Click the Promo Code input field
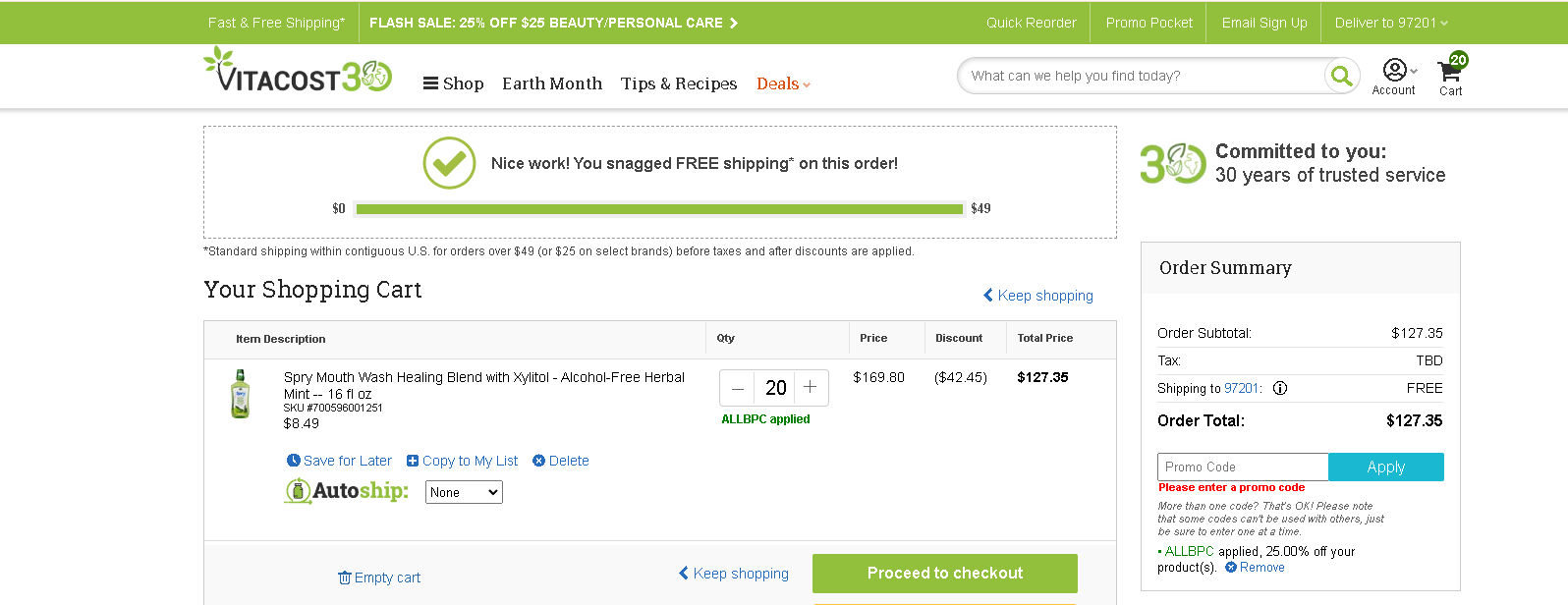 pos(1243,467)
